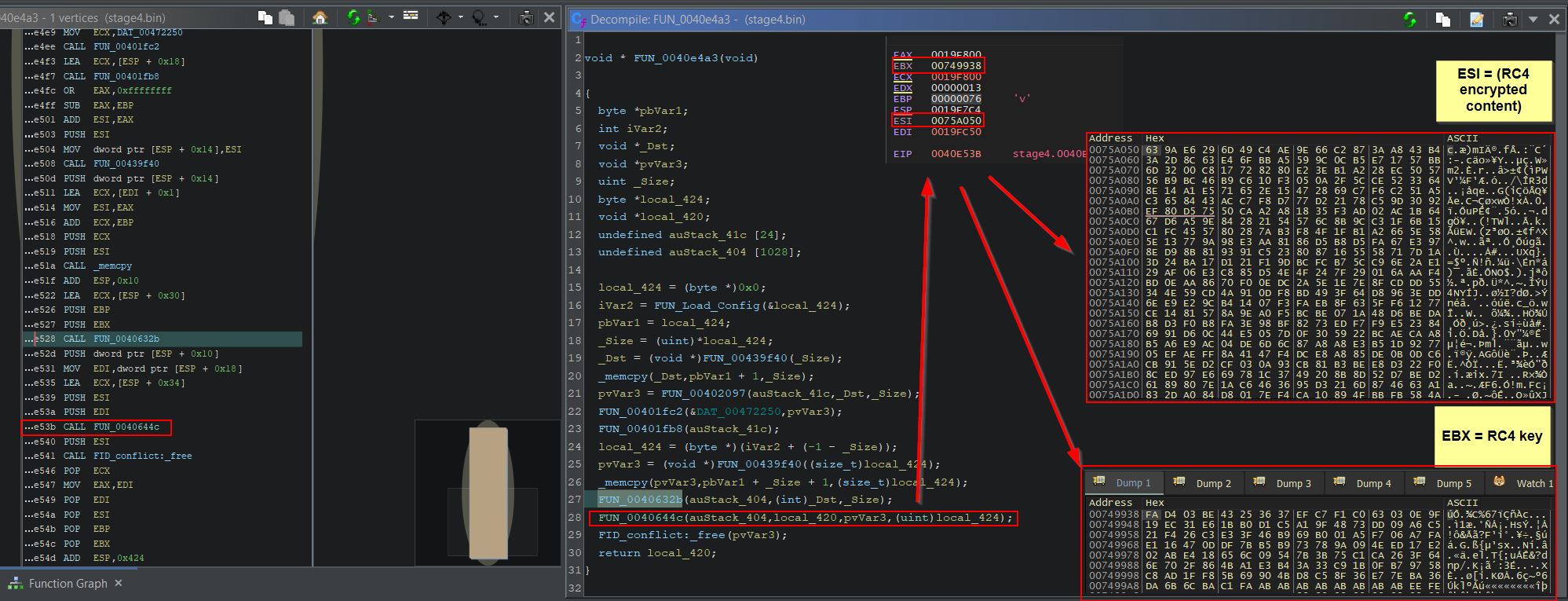Click the paste icon in graph toolbar
The image size is (1568, 601).
click(287, 17)
